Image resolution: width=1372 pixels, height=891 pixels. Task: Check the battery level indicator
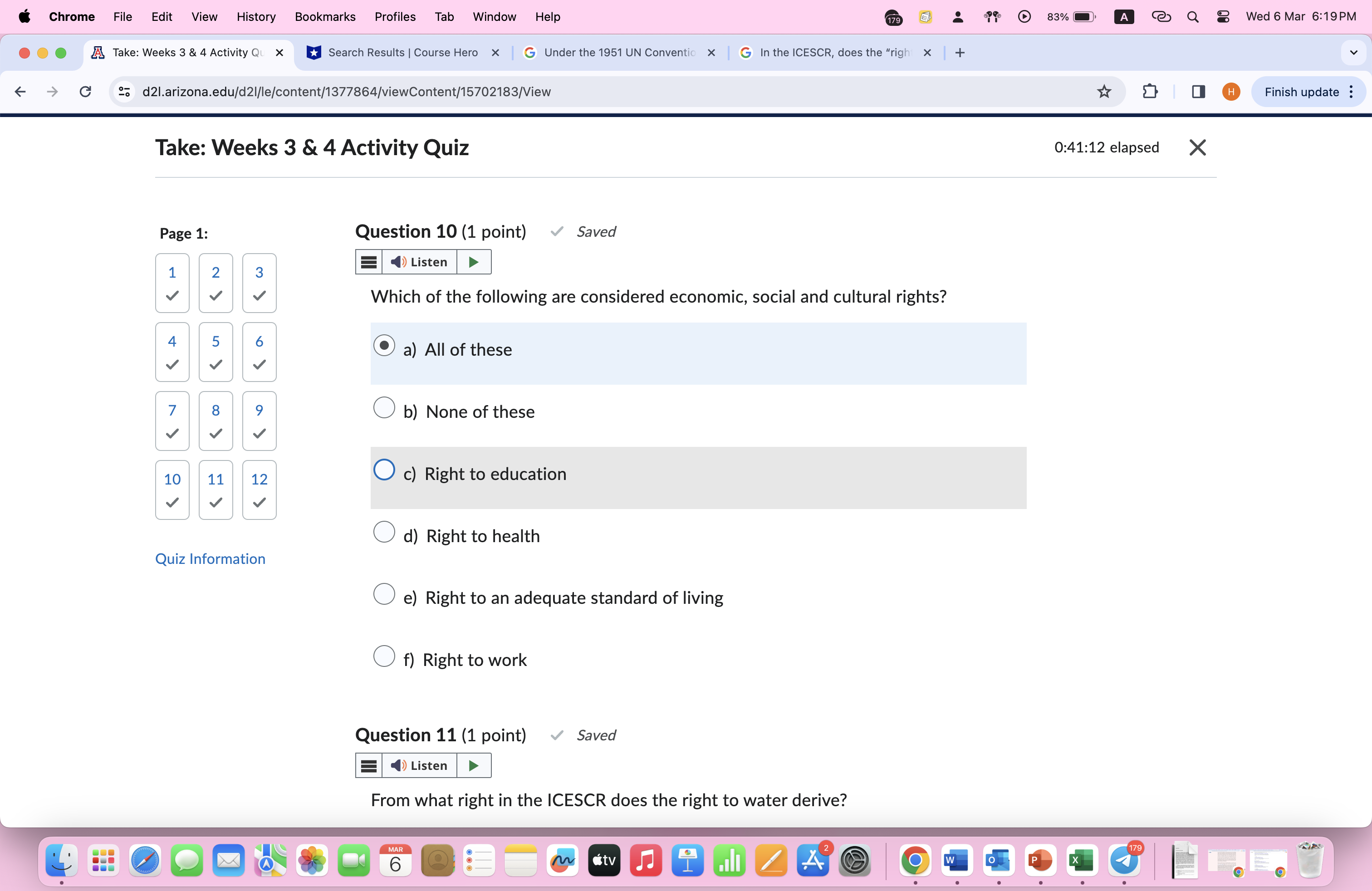[1070, 17]
